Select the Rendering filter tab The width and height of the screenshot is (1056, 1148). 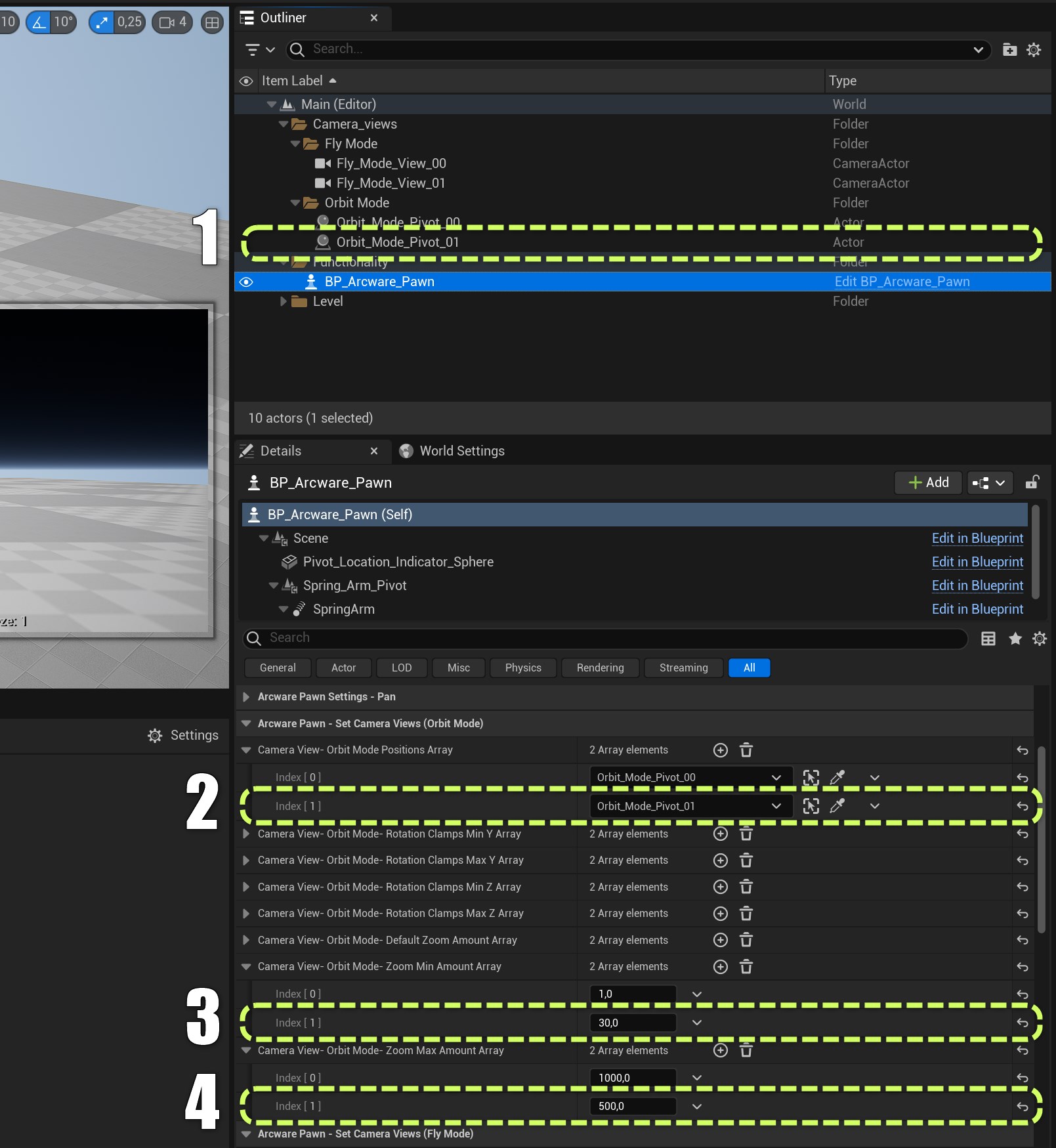(x=600, y=668)
